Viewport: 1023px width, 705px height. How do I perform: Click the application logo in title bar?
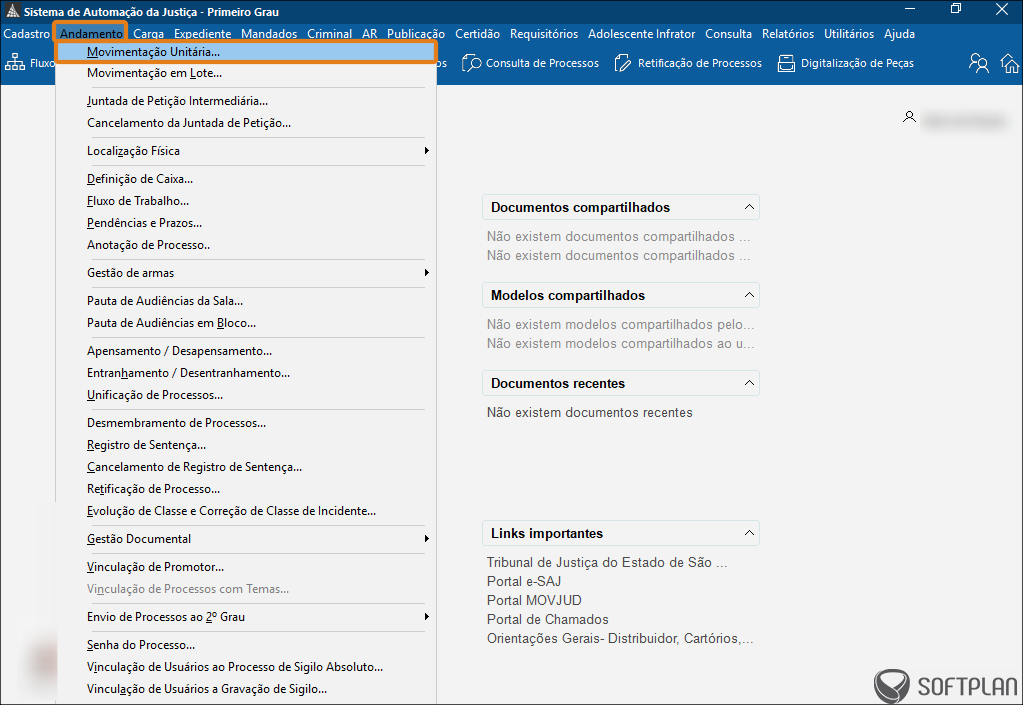(12, 11)
